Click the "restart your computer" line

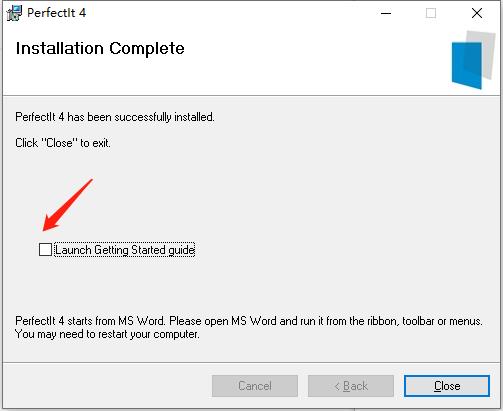coord(107,334)
